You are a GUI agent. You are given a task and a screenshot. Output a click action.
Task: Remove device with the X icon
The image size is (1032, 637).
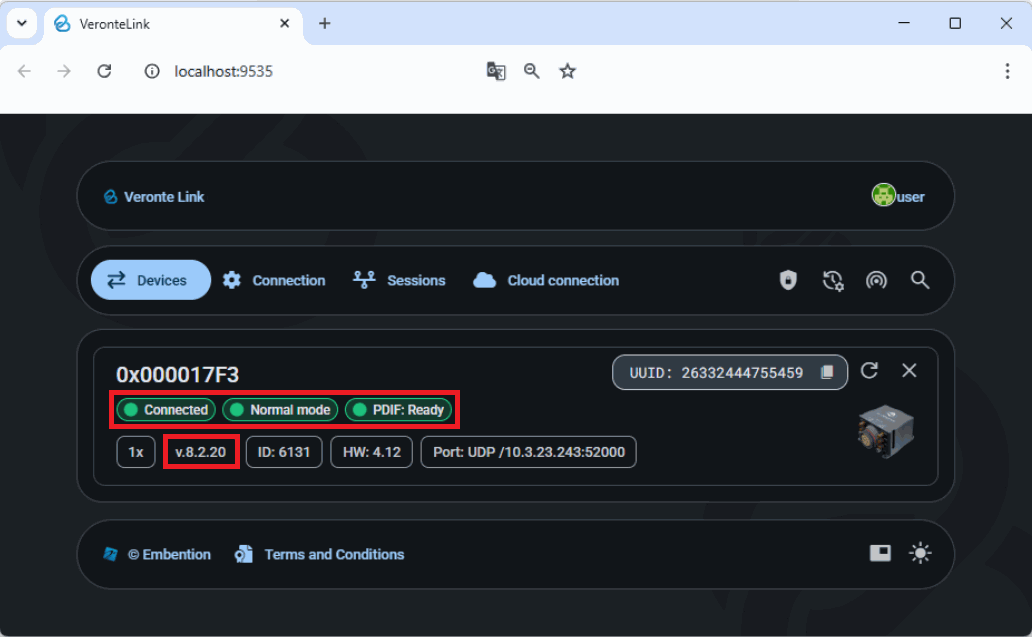(909, 371)
